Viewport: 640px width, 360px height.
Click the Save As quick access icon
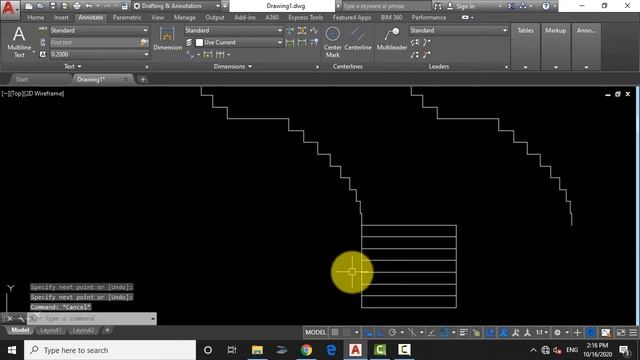[x=64, y=6]
